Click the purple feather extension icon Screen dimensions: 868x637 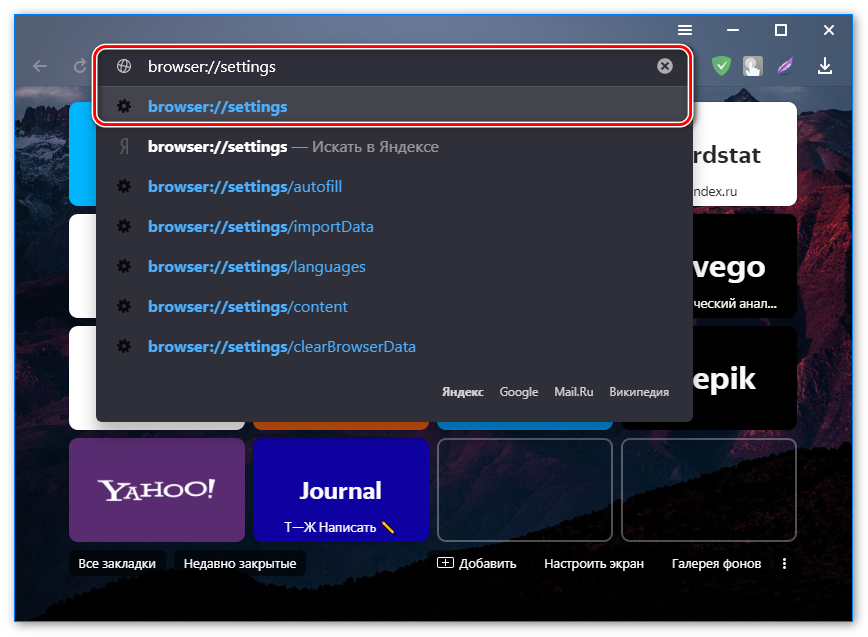pyautogui.click(x=786, y=67)
